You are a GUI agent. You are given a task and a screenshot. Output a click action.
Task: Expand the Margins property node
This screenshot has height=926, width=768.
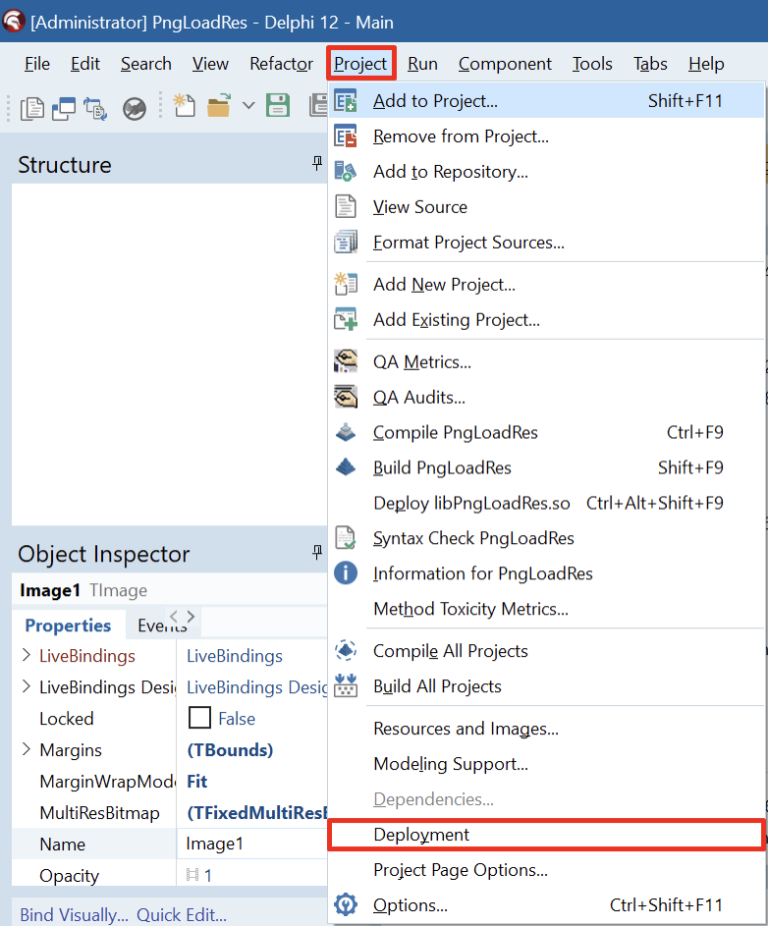click(x=26, y=750)
